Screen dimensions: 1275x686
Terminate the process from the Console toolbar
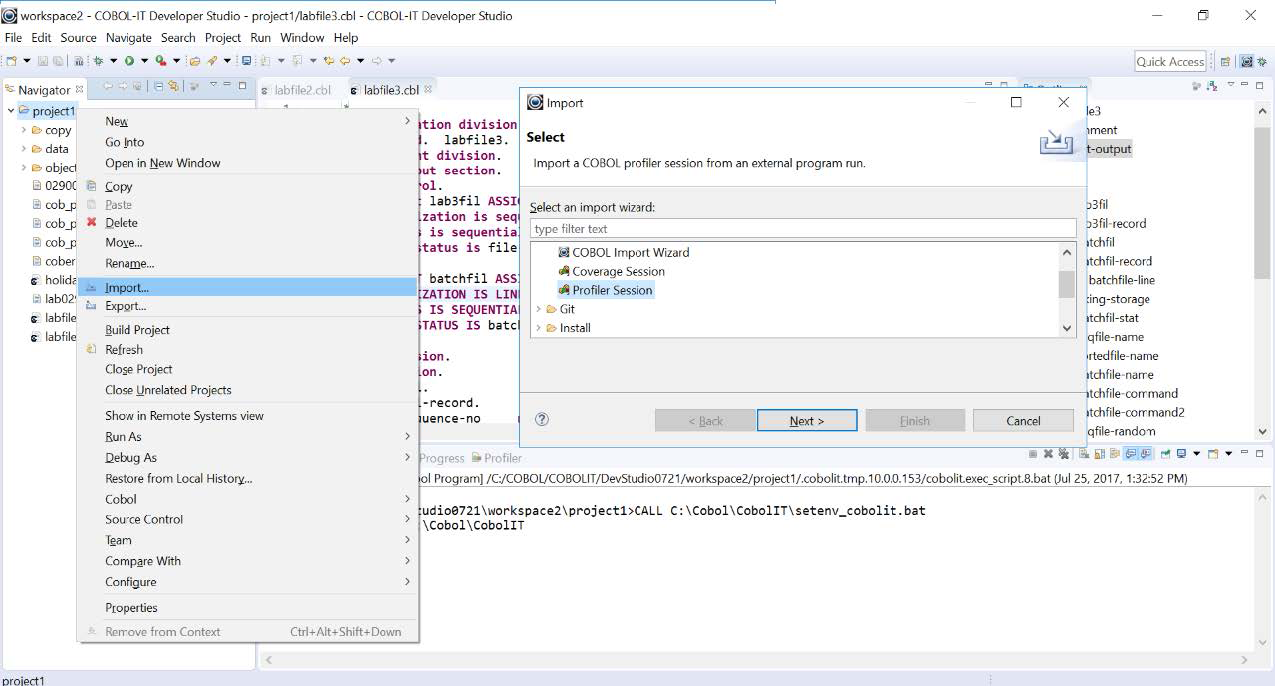coord(1034,455)
